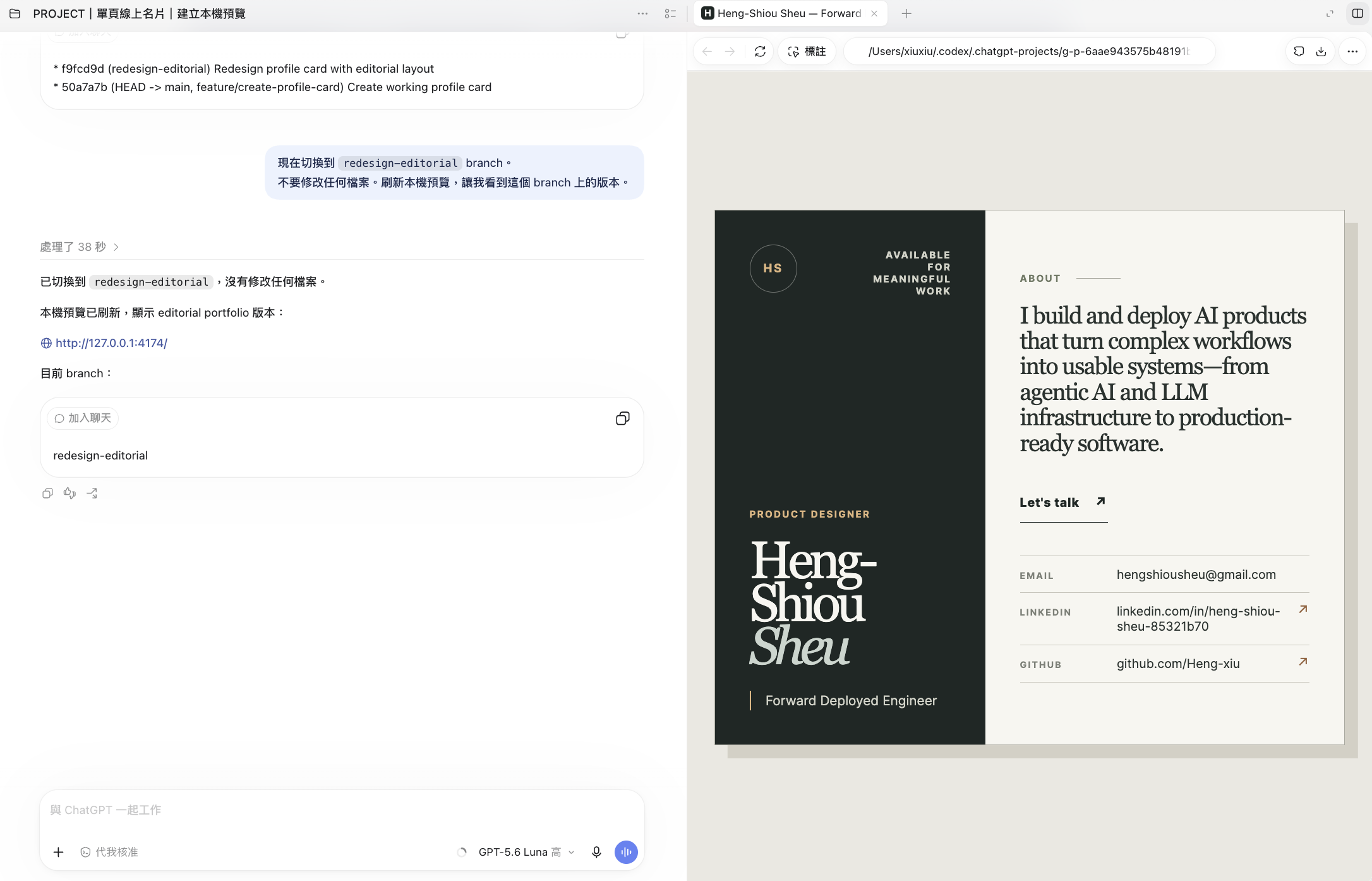Expand the preview pane with arrows icon
The height and width of the screenshot is (881, 1372).
(x=1330, y=13)
